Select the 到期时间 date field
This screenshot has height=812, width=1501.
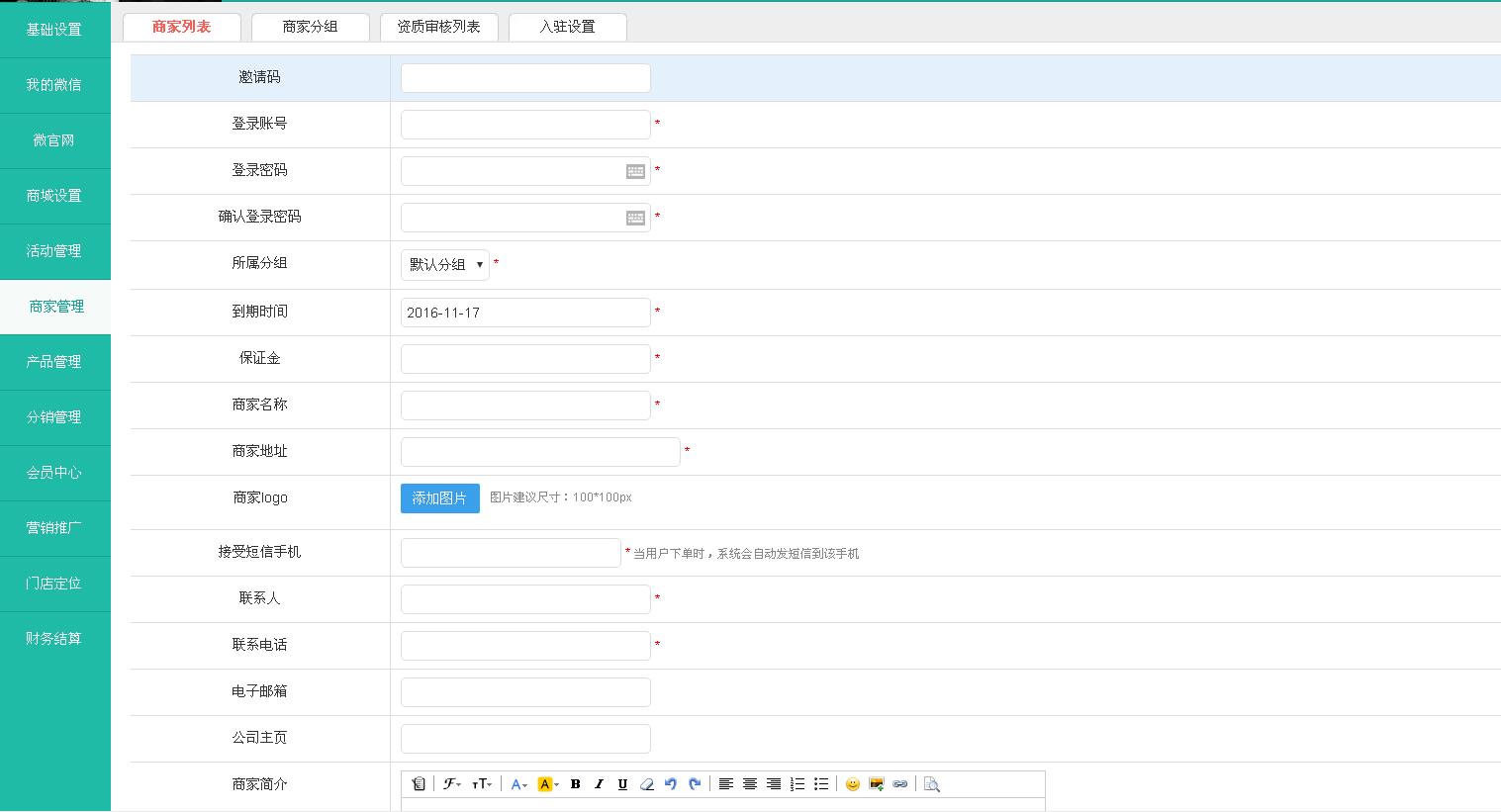click(x=524, y=313)
